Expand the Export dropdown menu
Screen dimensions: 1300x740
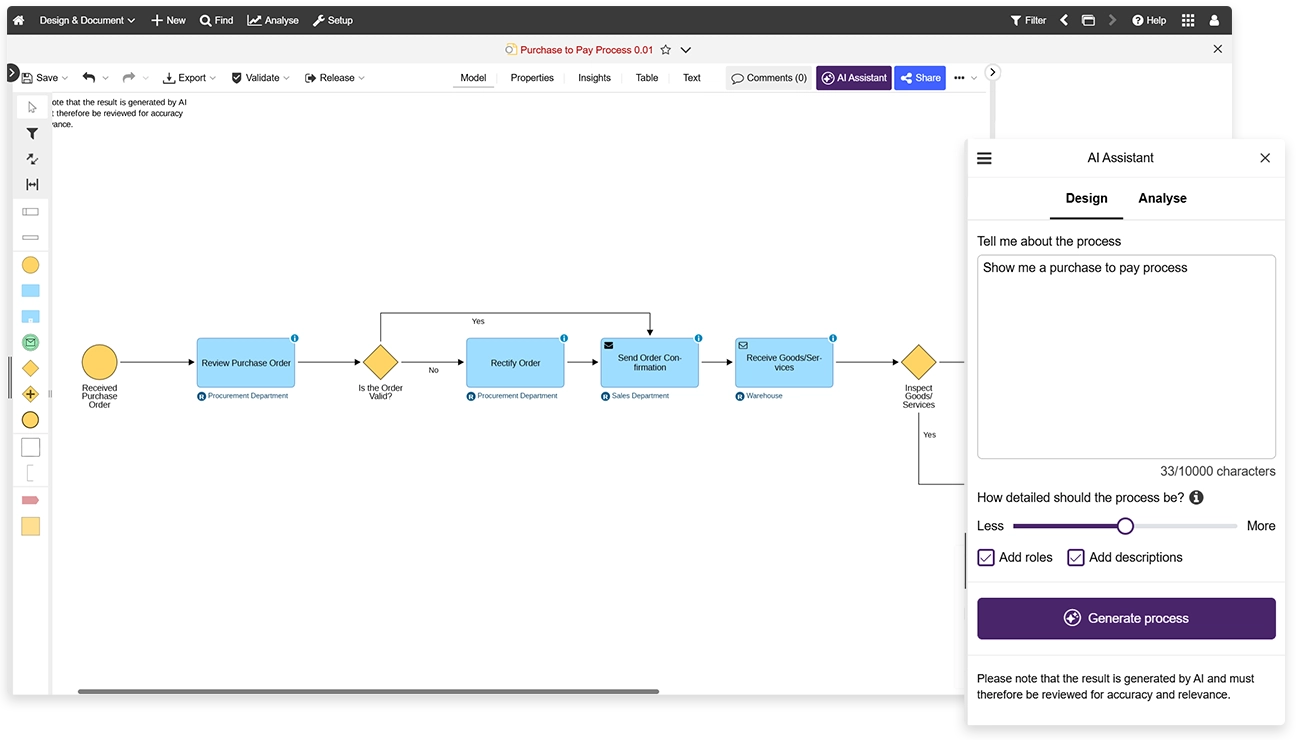[190, 78]
